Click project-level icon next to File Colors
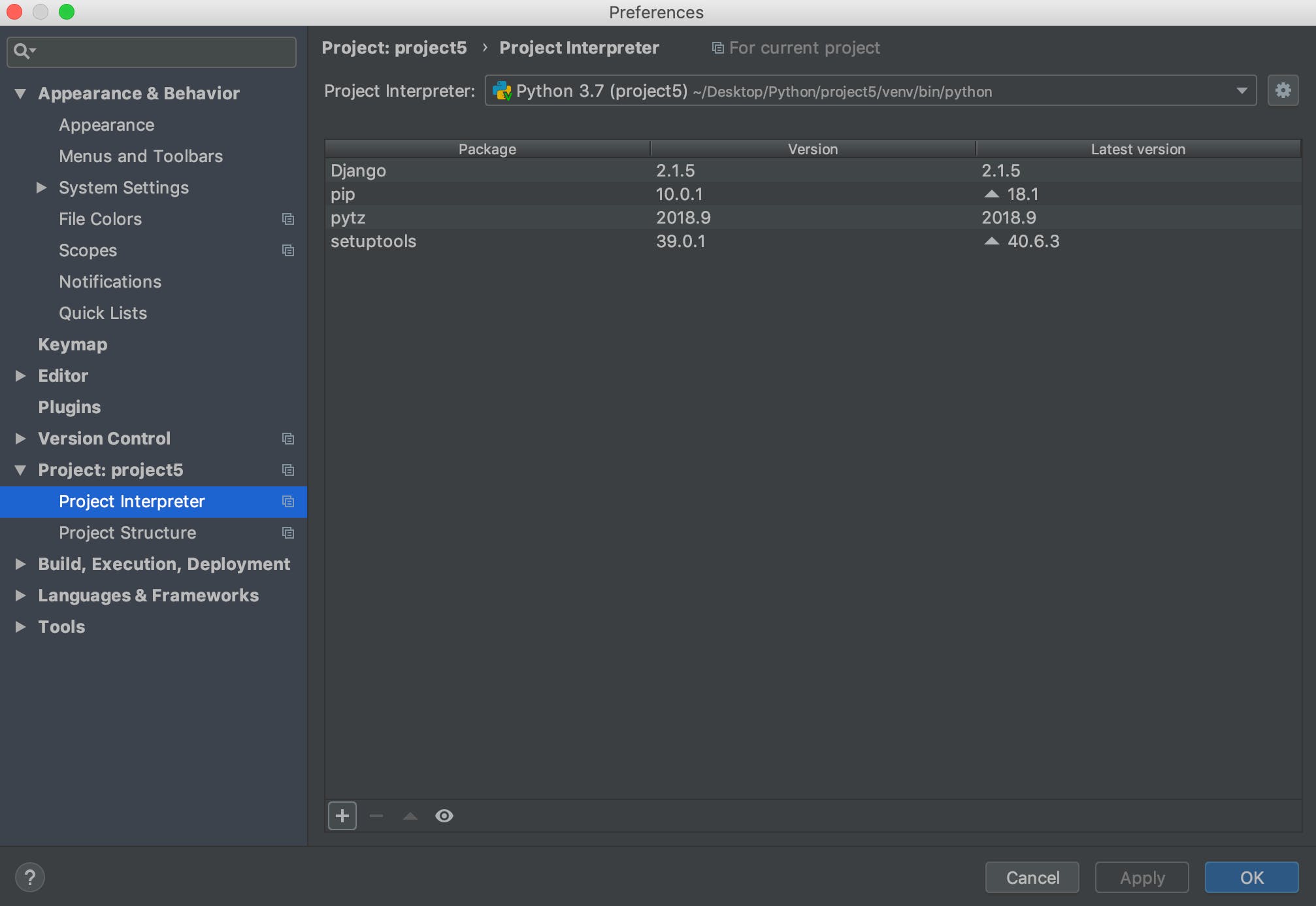Screen dimensions: 1316x906 288,219
